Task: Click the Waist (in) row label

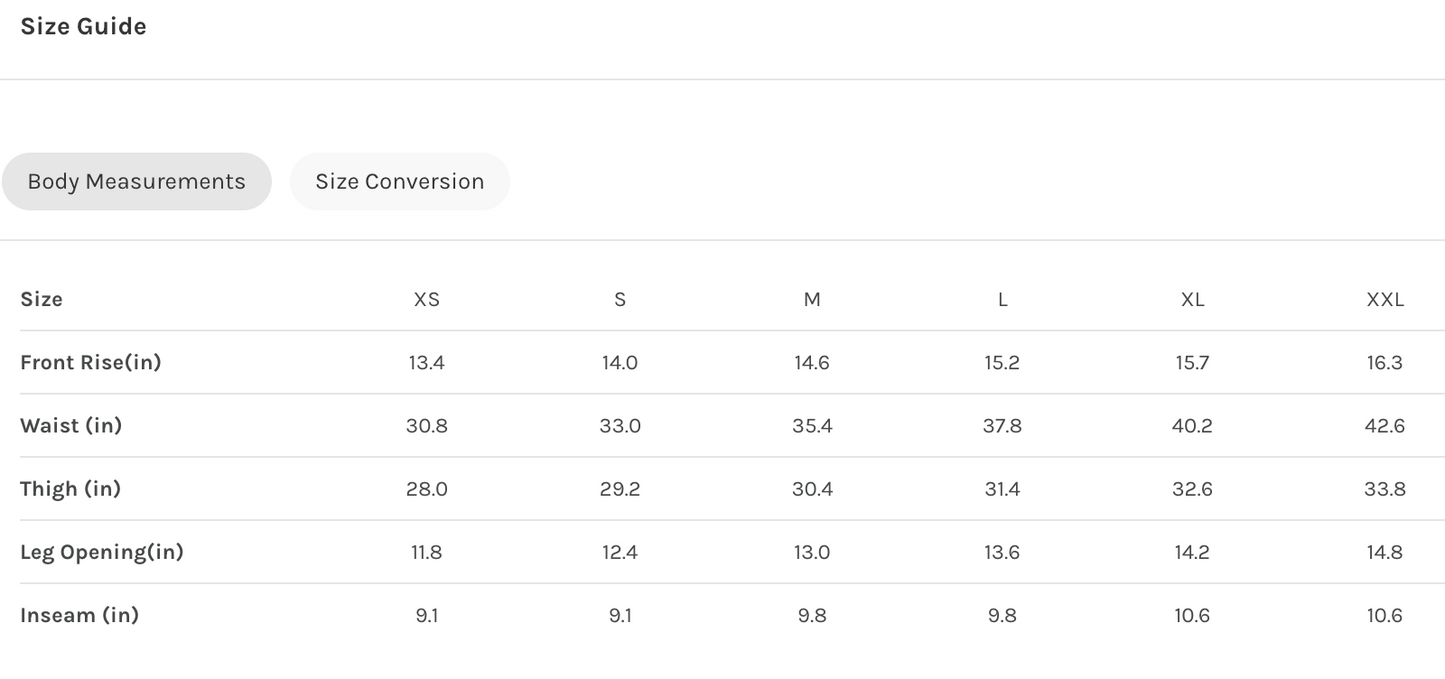Action: point(71,425)
